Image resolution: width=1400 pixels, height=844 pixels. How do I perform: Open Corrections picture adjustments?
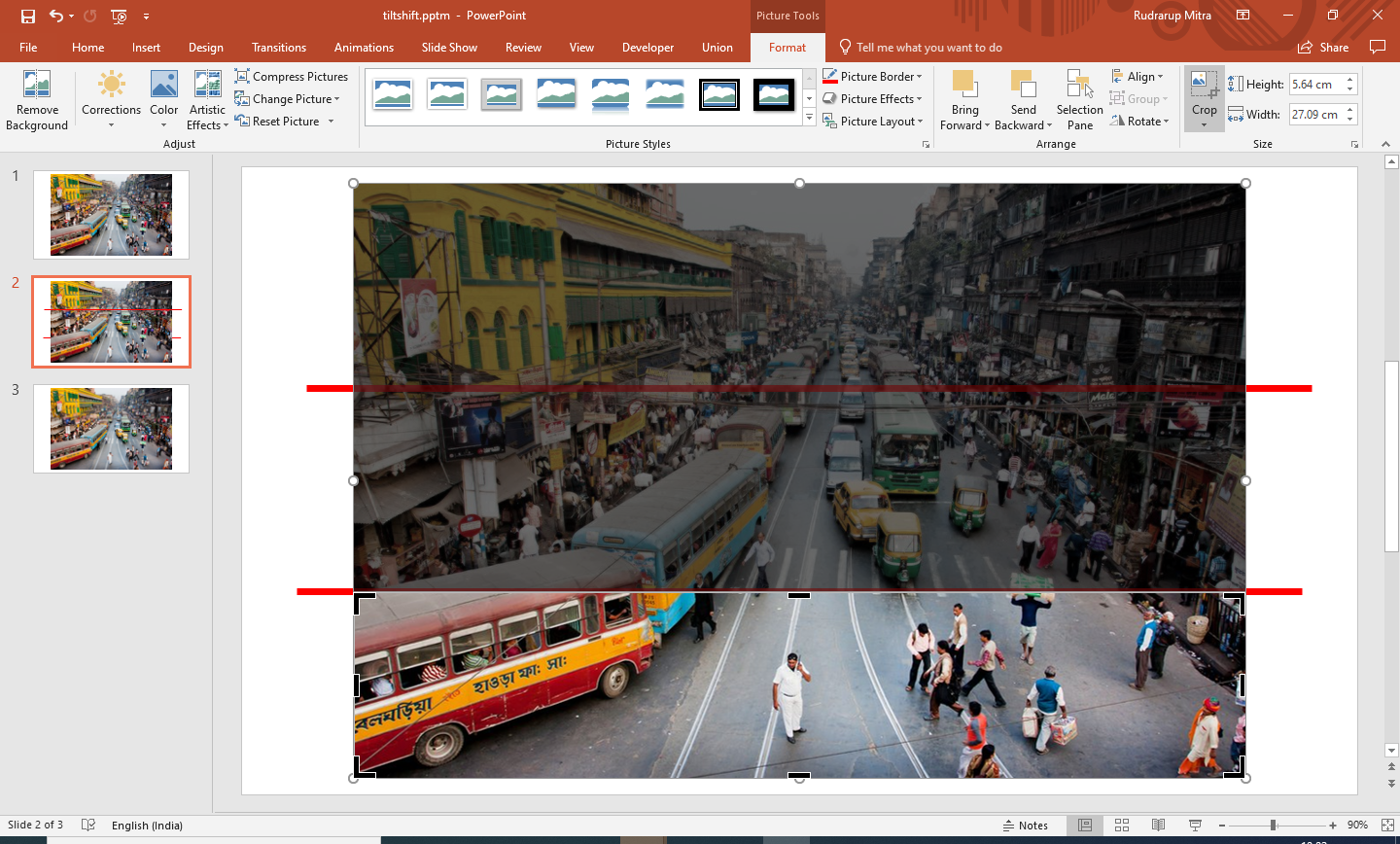tap(111, 100)
